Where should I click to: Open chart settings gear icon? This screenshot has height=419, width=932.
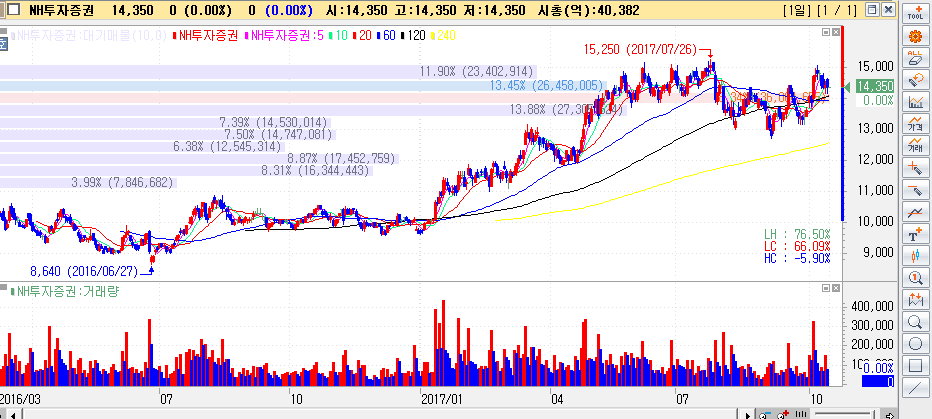pos(915,36)
